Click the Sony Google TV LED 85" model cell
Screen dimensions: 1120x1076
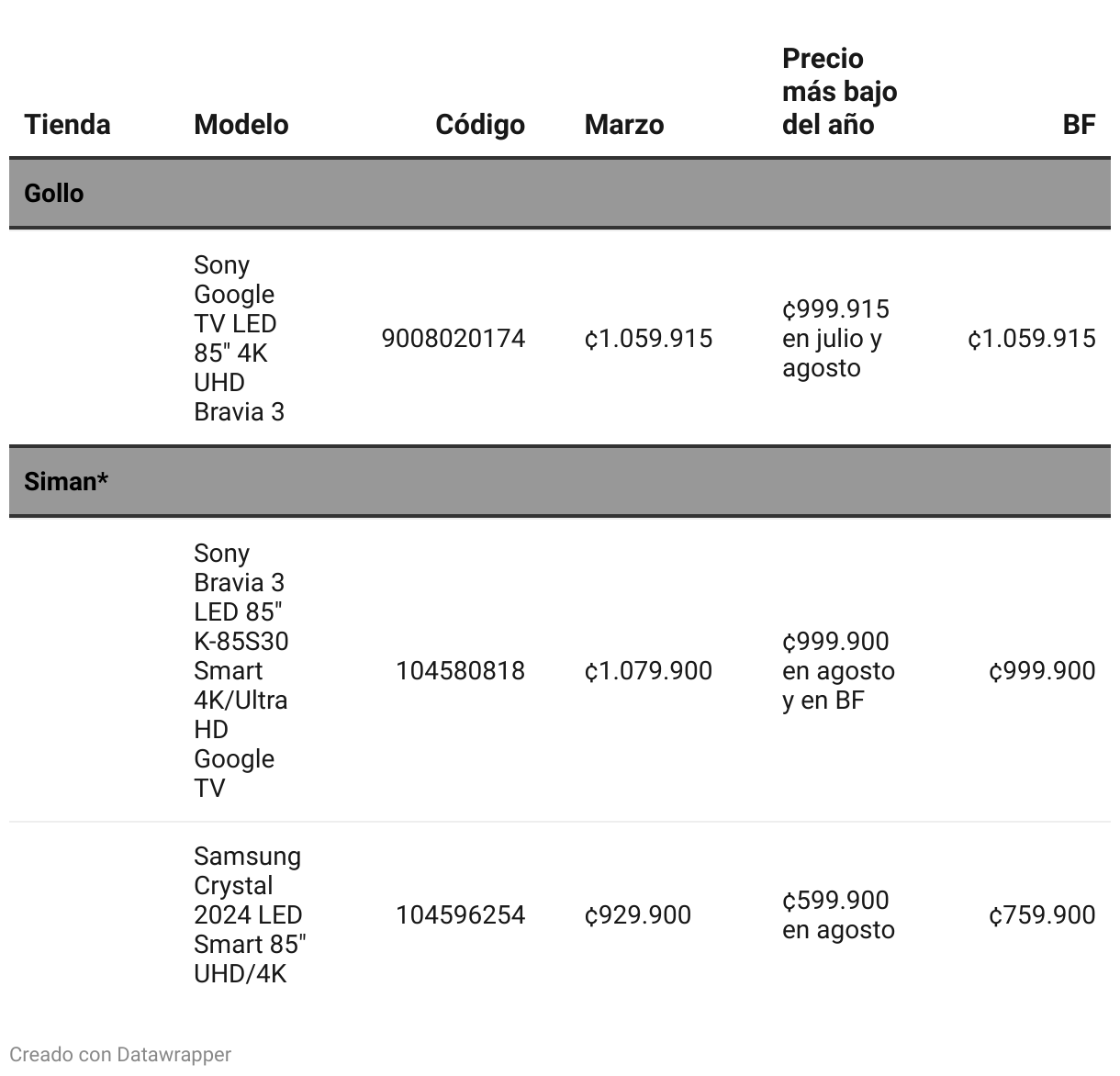pos(239,338)
